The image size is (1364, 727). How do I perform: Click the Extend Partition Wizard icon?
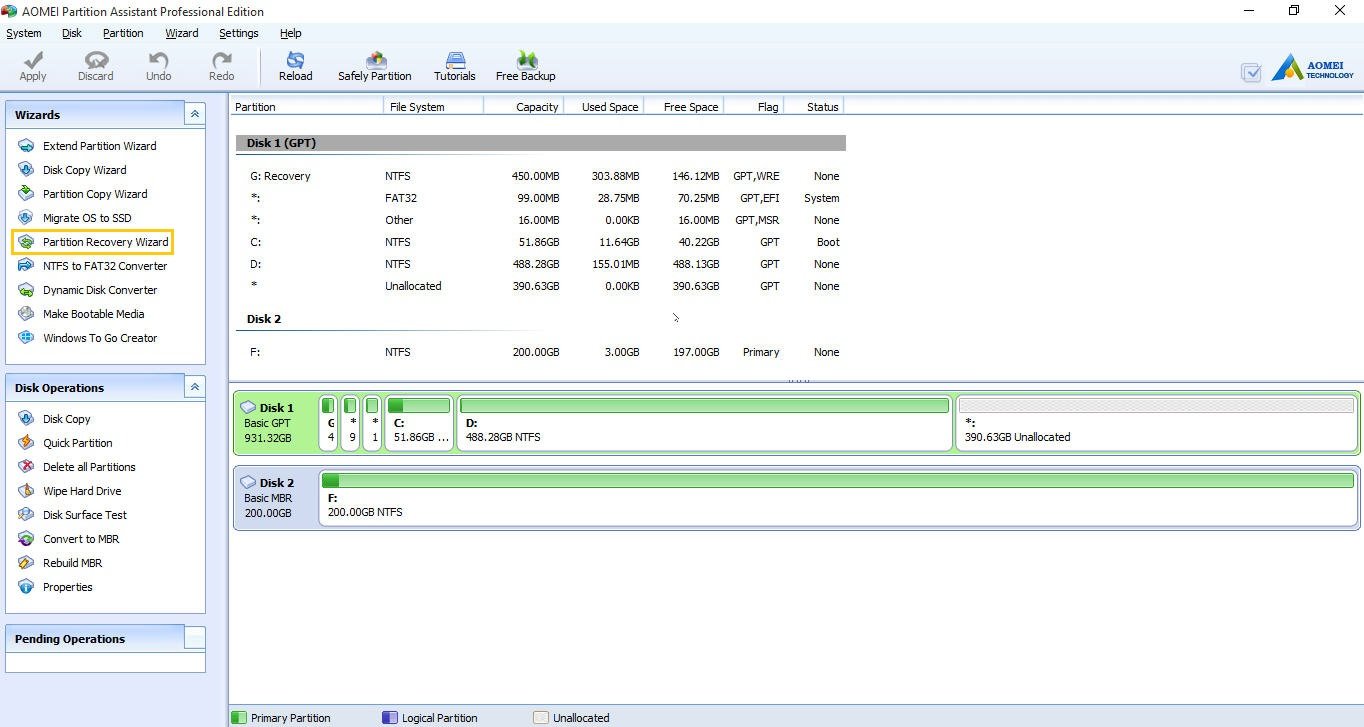(x=26, y=146)
